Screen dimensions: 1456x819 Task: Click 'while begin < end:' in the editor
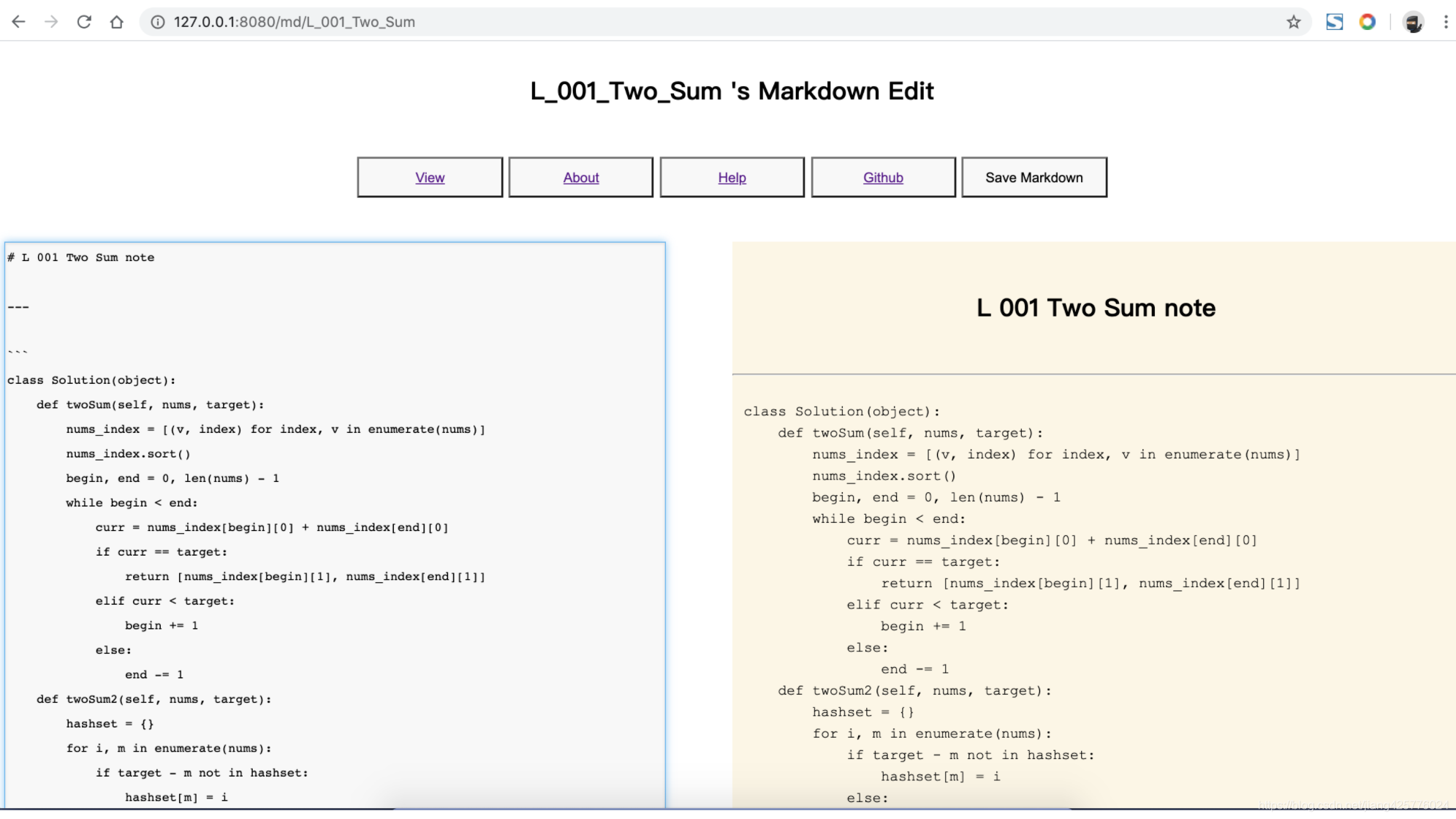[132, 503]
